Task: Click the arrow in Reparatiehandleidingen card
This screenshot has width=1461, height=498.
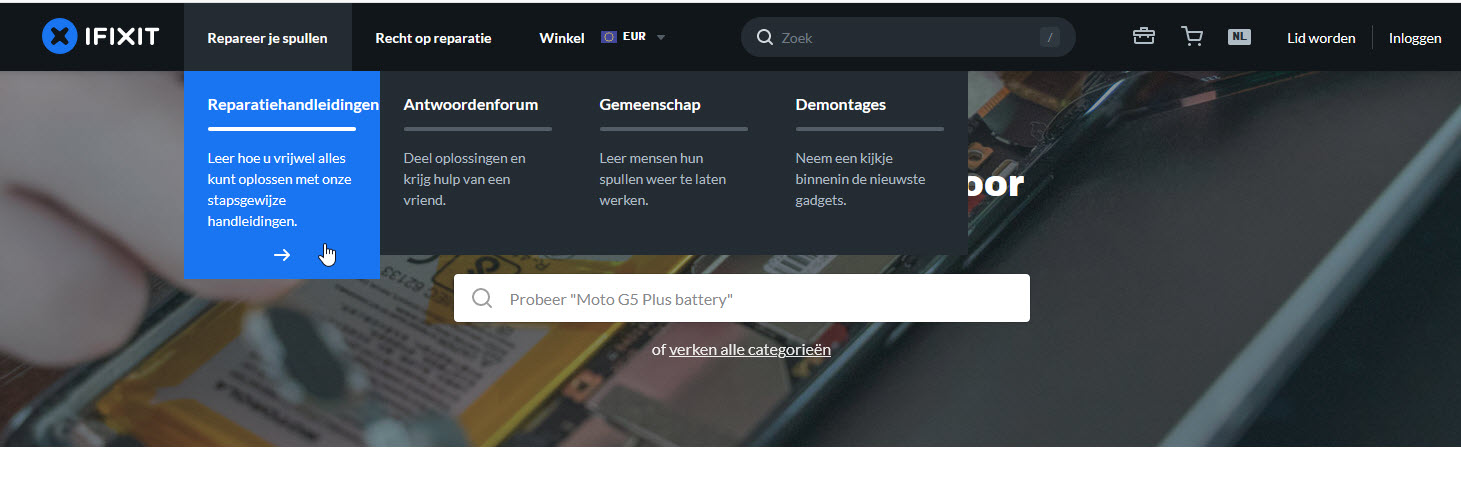Action: pos(282,255)
